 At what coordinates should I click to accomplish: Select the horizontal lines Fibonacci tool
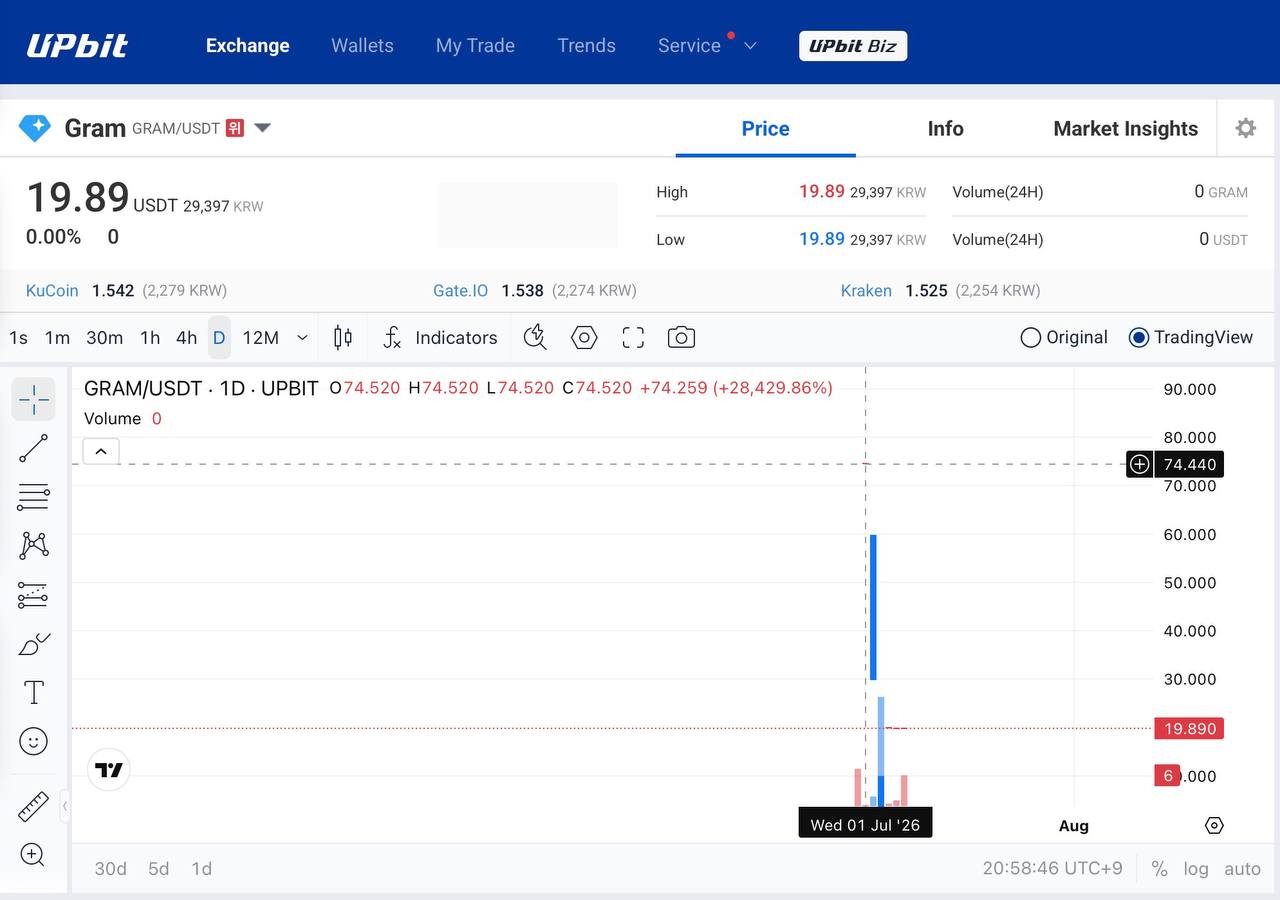[x=33, y=497]
